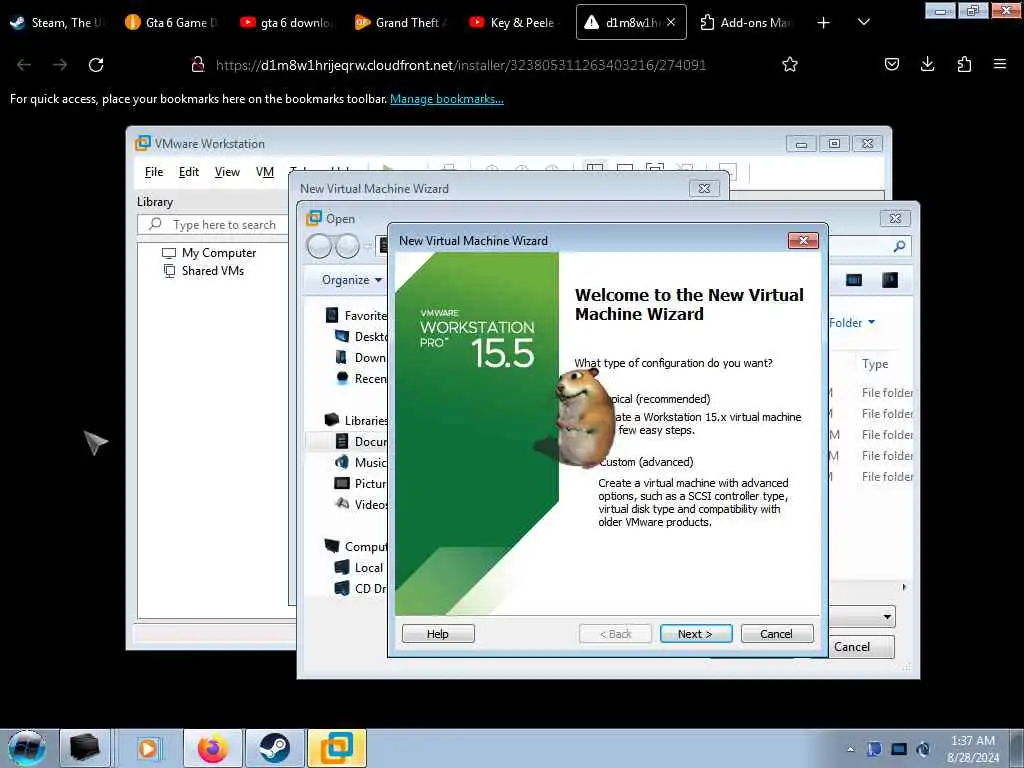This screenshot has width=1024, height=768.
Task: Click the Open dialog's round back navigation button
Action: 319,246
